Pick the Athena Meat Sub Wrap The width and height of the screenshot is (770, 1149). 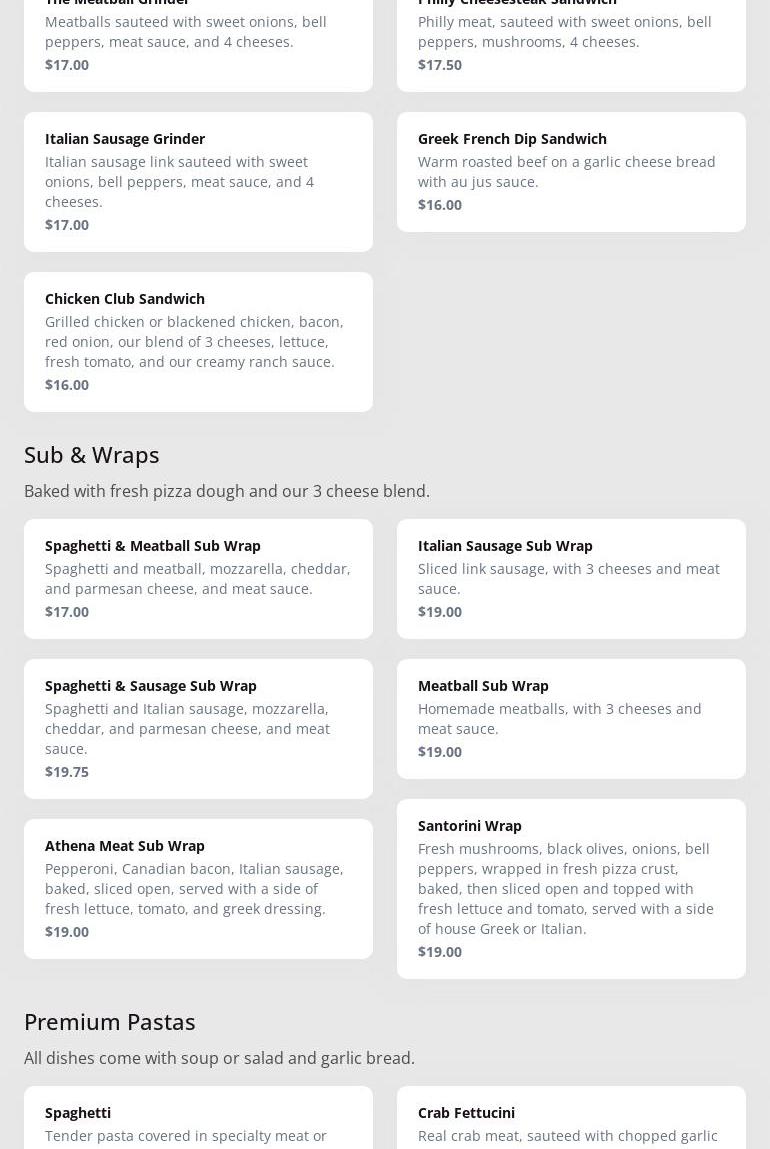tap(198, 888)
